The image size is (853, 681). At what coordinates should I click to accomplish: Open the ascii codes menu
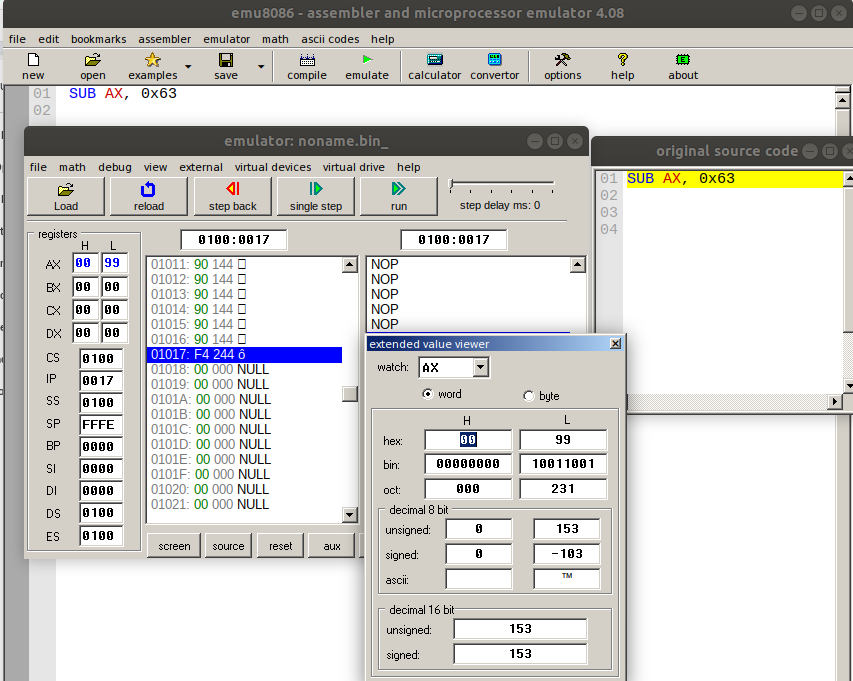[x=329, y=39]
